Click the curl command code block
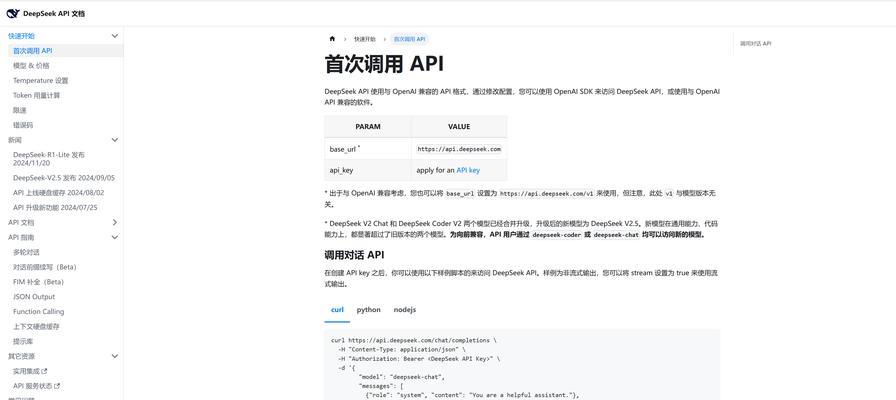896x400 pixels. (522, 365)
